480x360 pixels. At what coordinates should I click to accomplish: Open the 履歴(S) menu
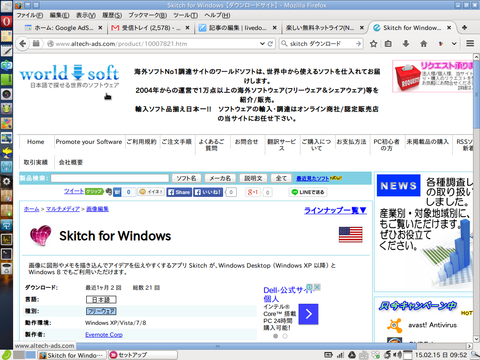click(112, 15)
